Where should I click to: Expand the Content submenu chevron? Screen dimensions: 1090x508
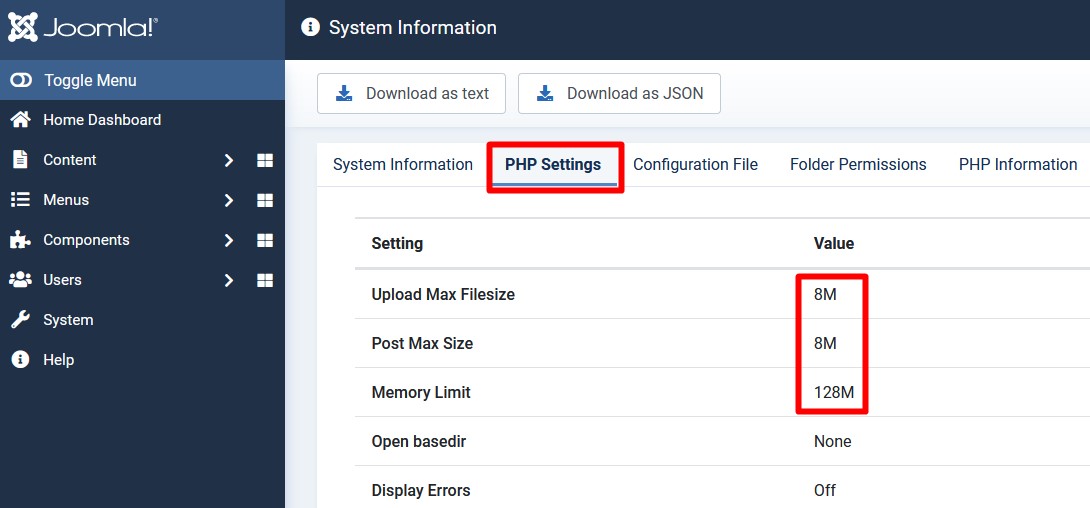coord(229,161)
